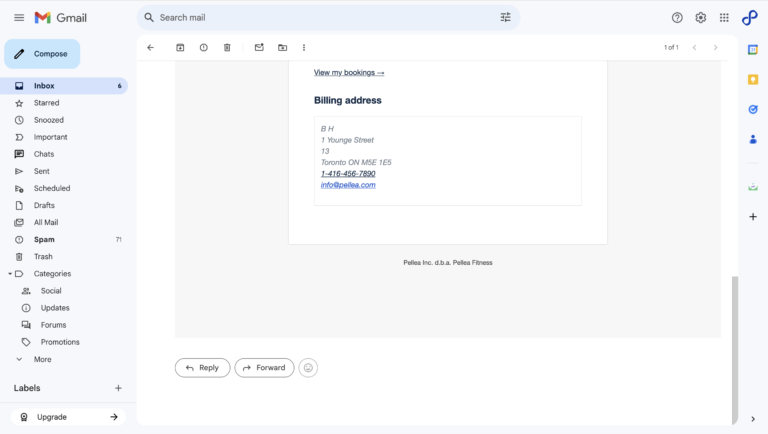The height and width of the screenshot is (434, 768).
Task: Report this email as spam
Action: (x=204, y=47)
